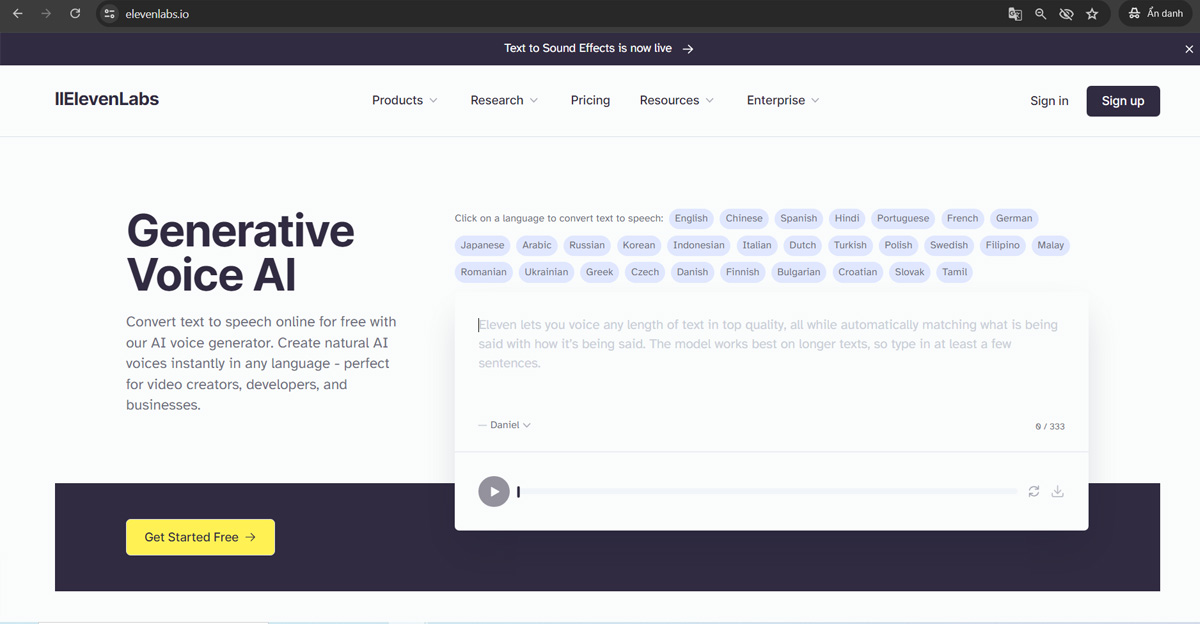Open Google Translate icon in the toolbar
The image size is (1200, 624).
coord(1014,14)
